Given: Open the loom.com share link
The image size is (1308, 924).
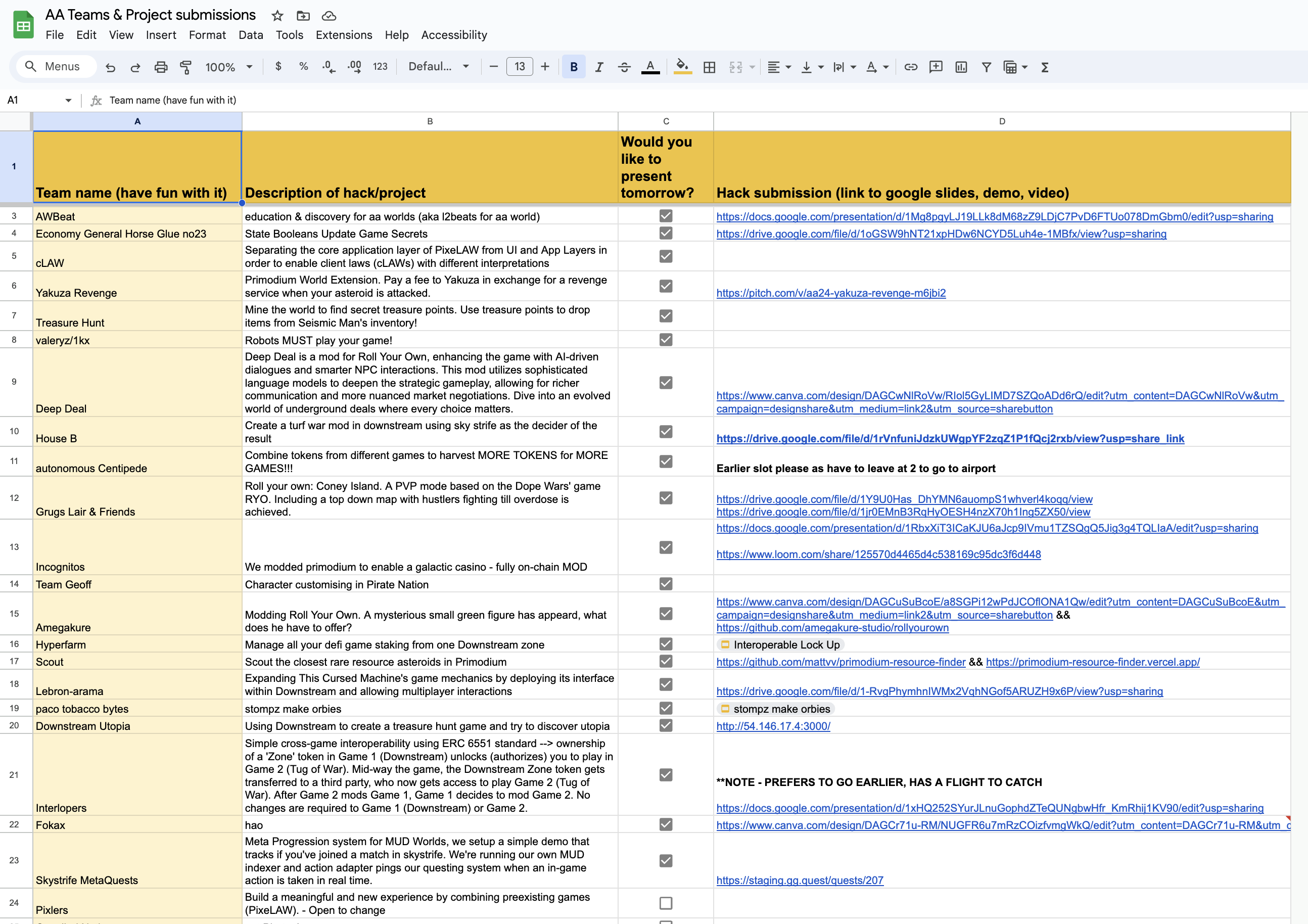Looking at the screenshot, I should pyautogui.click(x=878, y=555).
